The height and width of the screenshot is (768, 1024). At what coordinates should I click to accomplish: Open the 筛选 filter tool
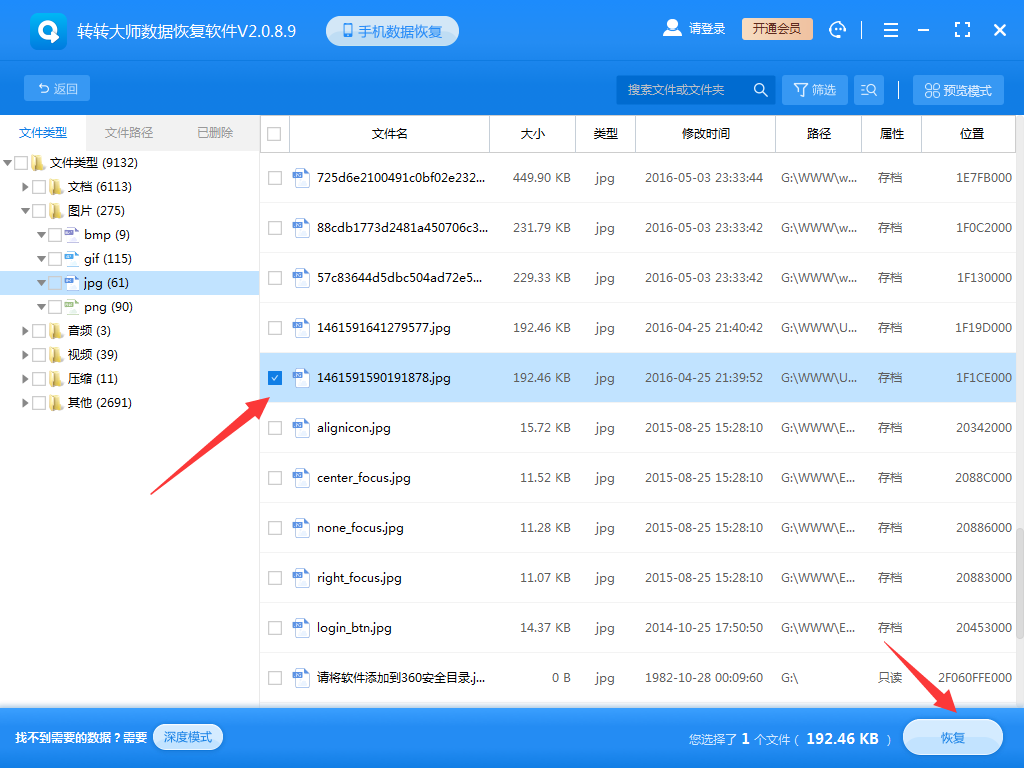pyautogui.click(x=814, y=89)
